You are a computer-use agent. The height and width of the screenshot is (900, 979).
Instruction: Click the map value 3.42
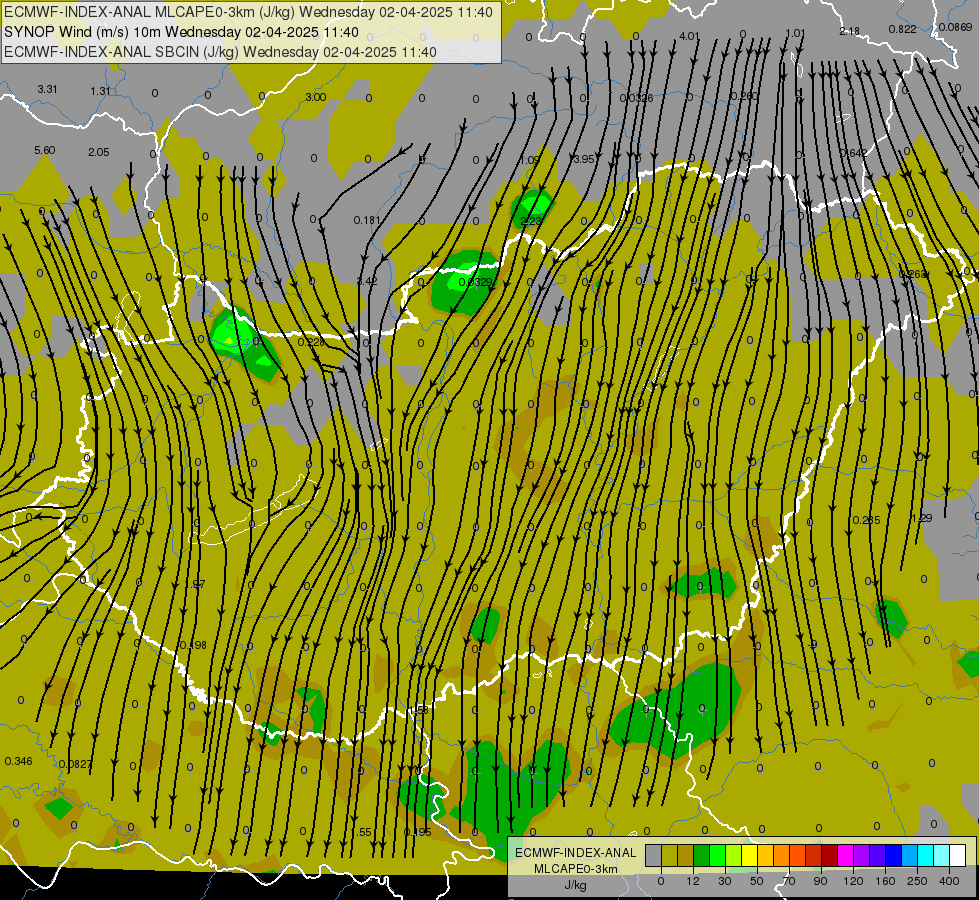[x=367, y=282]
